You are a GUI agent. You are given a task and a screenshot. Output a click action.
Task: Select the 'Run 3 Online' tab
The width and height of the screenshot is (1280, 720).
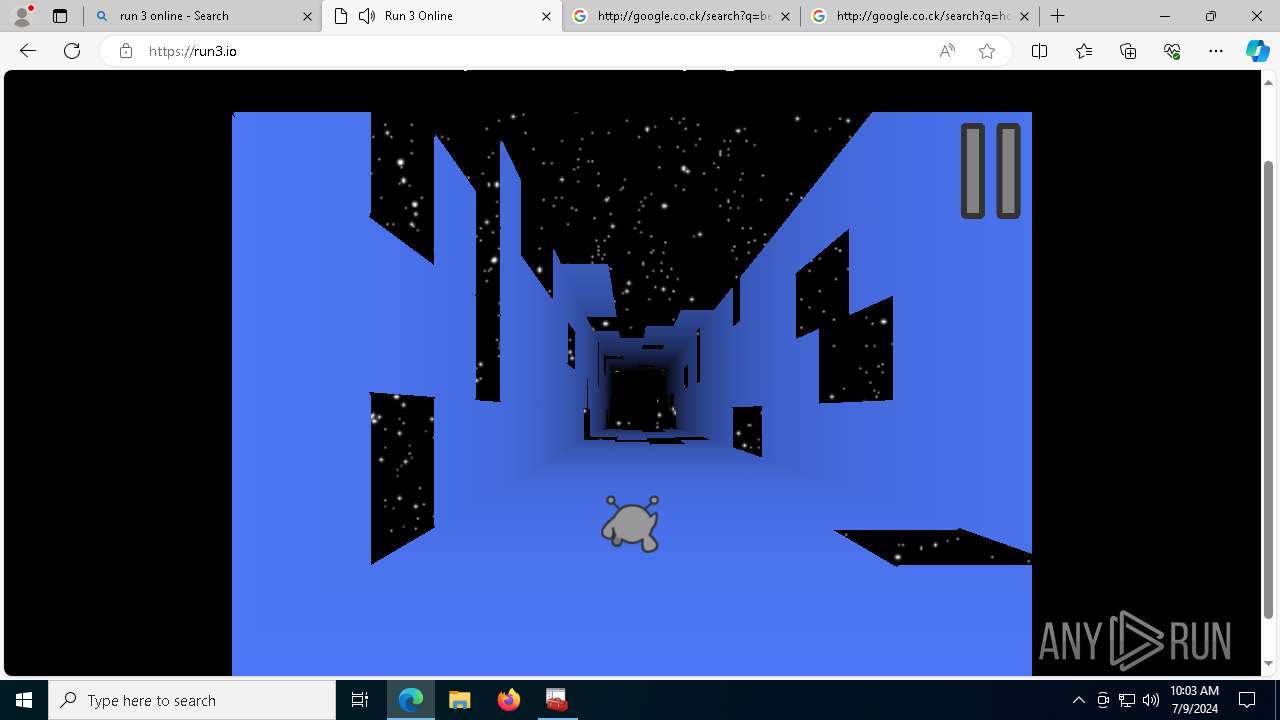[443, 16]
